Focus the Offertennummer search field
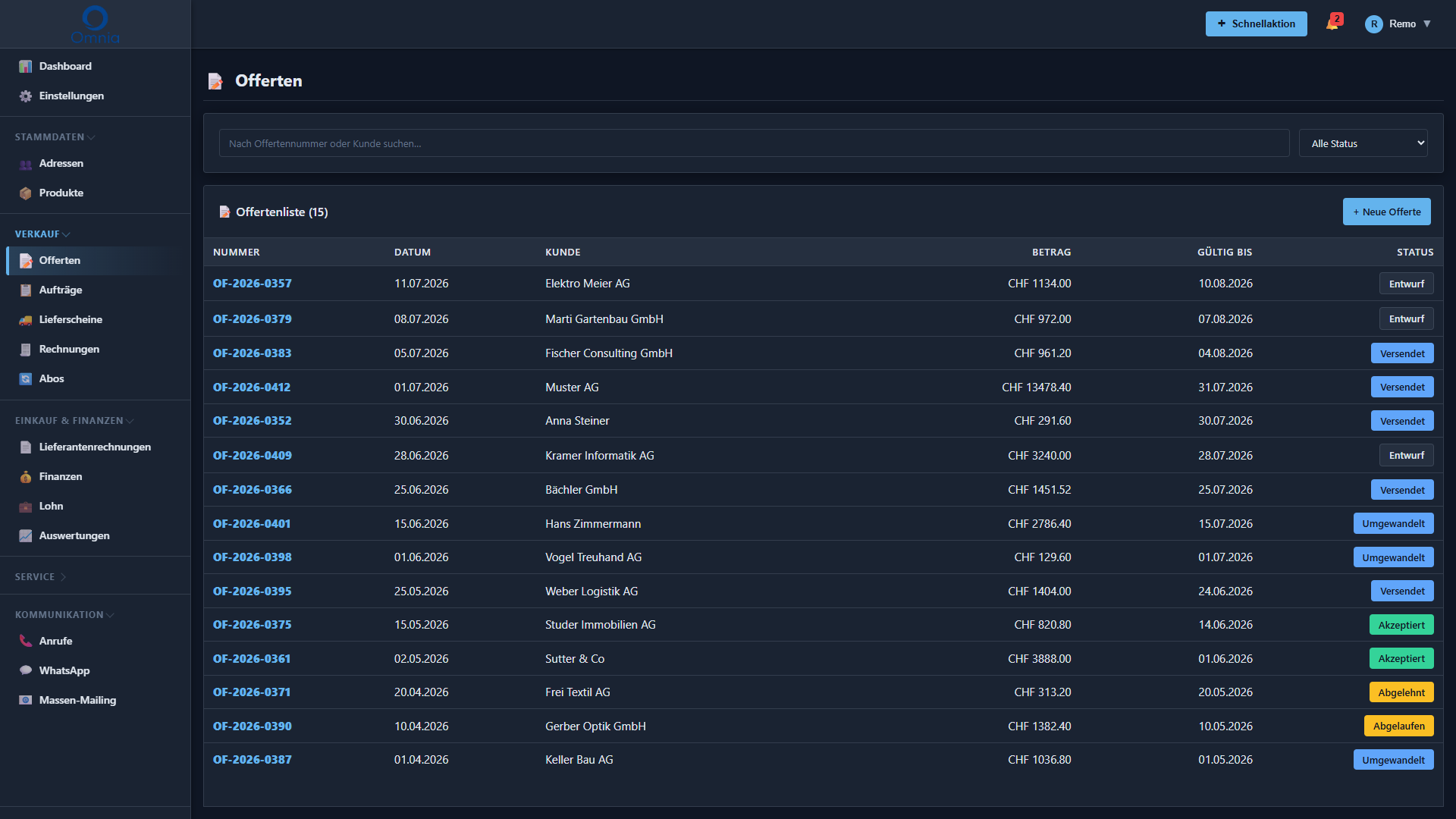The width and height of the screenshot is (1456, 819). [754, 143]
